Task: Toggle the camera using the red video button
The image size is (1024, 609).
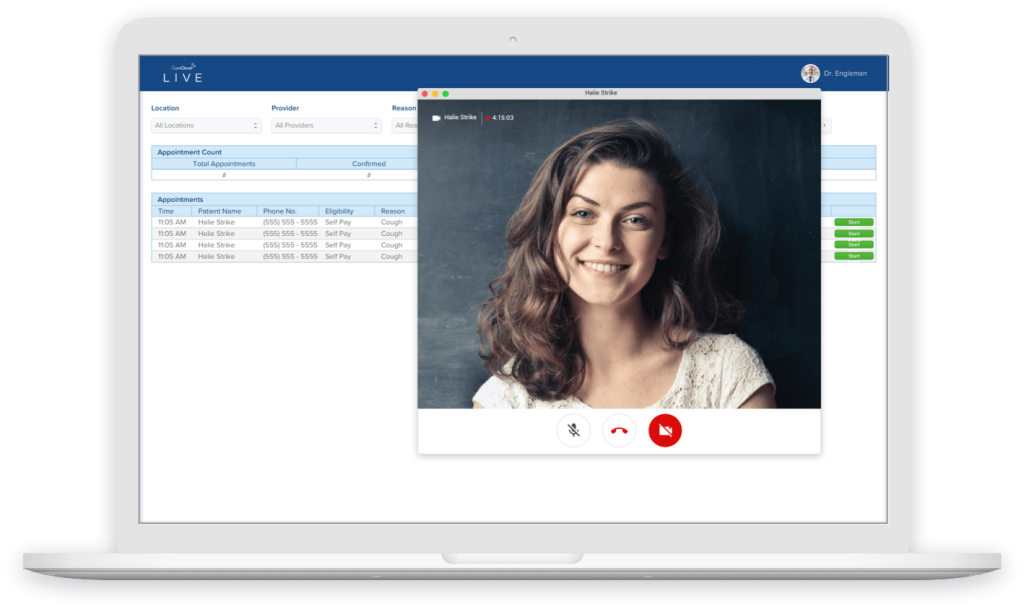Action: click(665, 431)
